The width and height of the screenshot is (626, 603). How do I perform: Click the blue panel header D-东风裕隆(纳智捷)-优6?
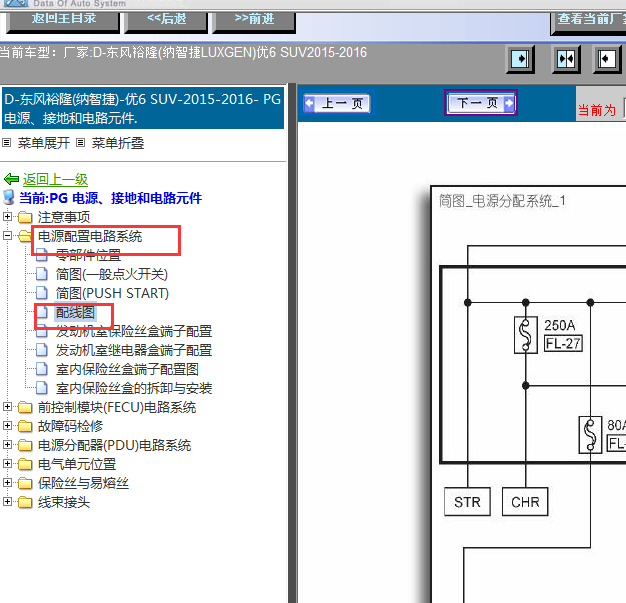coord(143,108)
